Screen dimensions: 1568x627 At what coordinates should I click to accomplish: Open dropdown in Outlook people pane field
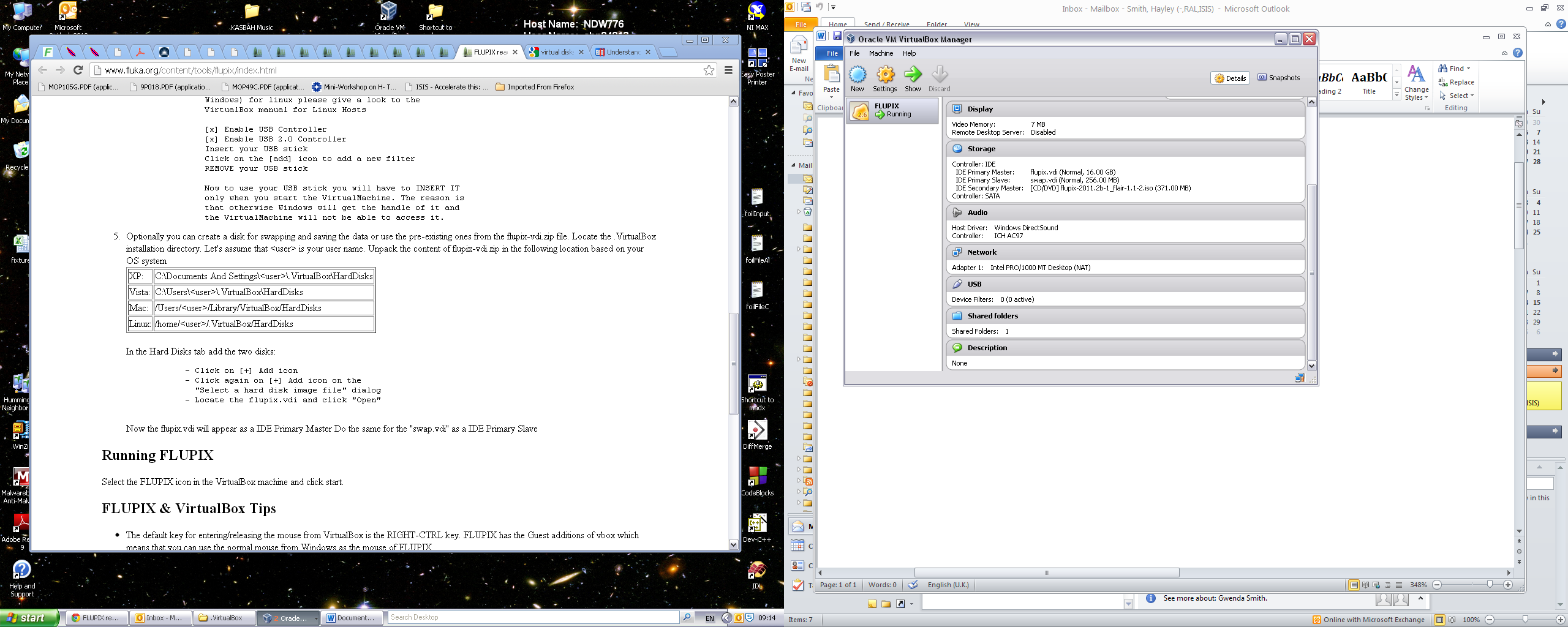(1128, 604)
